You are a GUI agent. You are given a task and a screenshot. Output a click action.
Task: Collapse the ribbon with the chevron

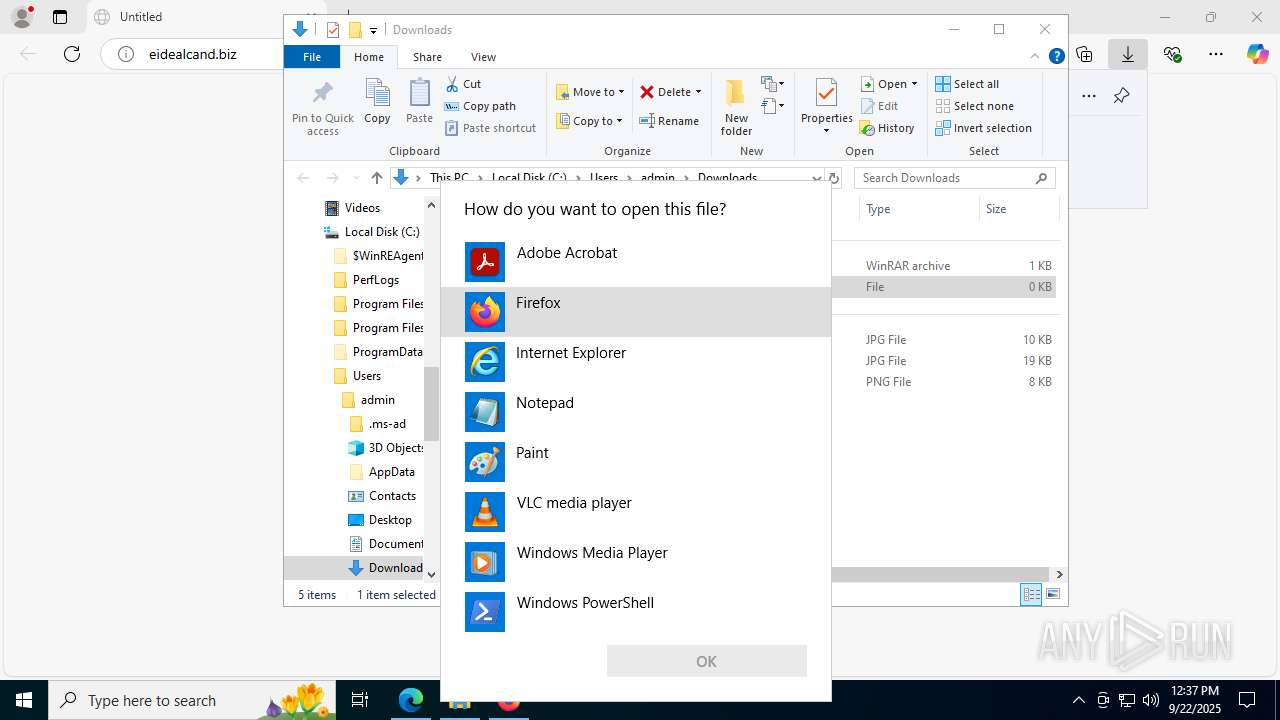pos(1035,57)
